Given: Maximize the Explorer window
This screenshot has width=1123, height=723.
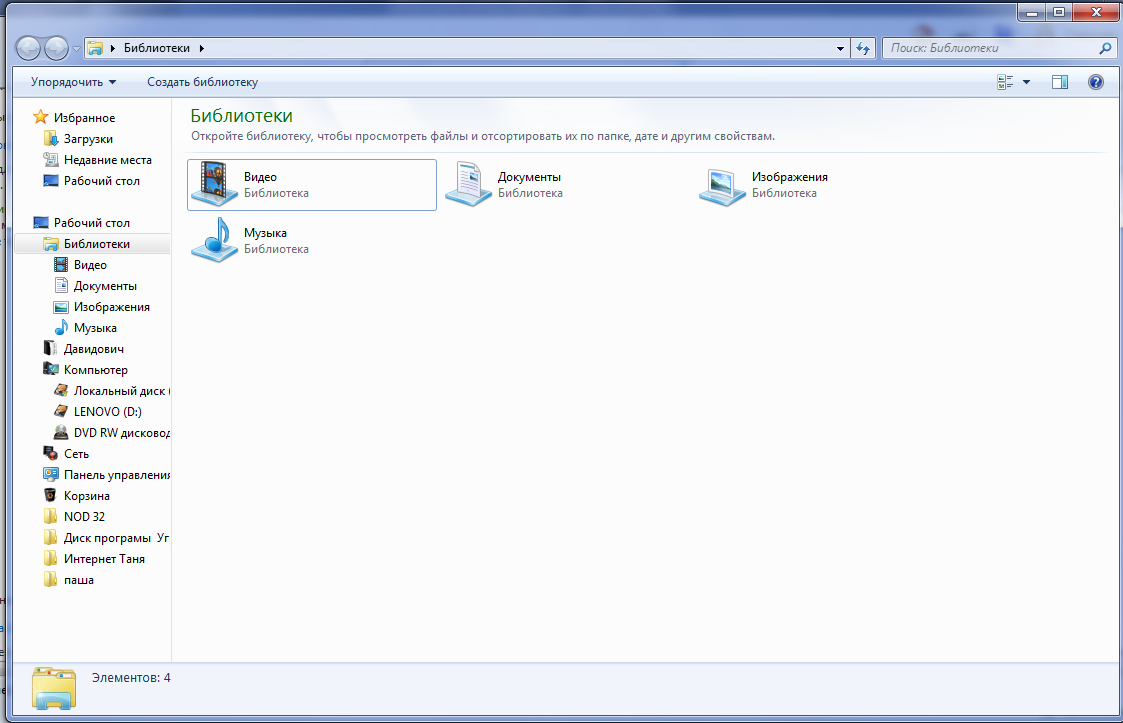Looking at the screenshot, I should coord(1059,12).
